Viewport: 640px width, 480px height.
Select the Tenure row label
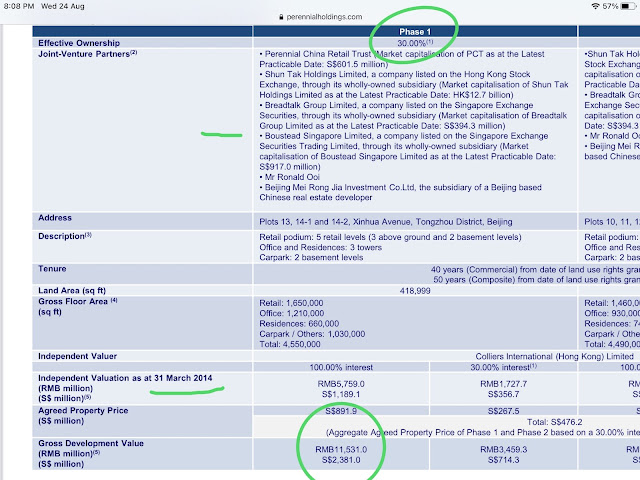(x=52, y=269)
